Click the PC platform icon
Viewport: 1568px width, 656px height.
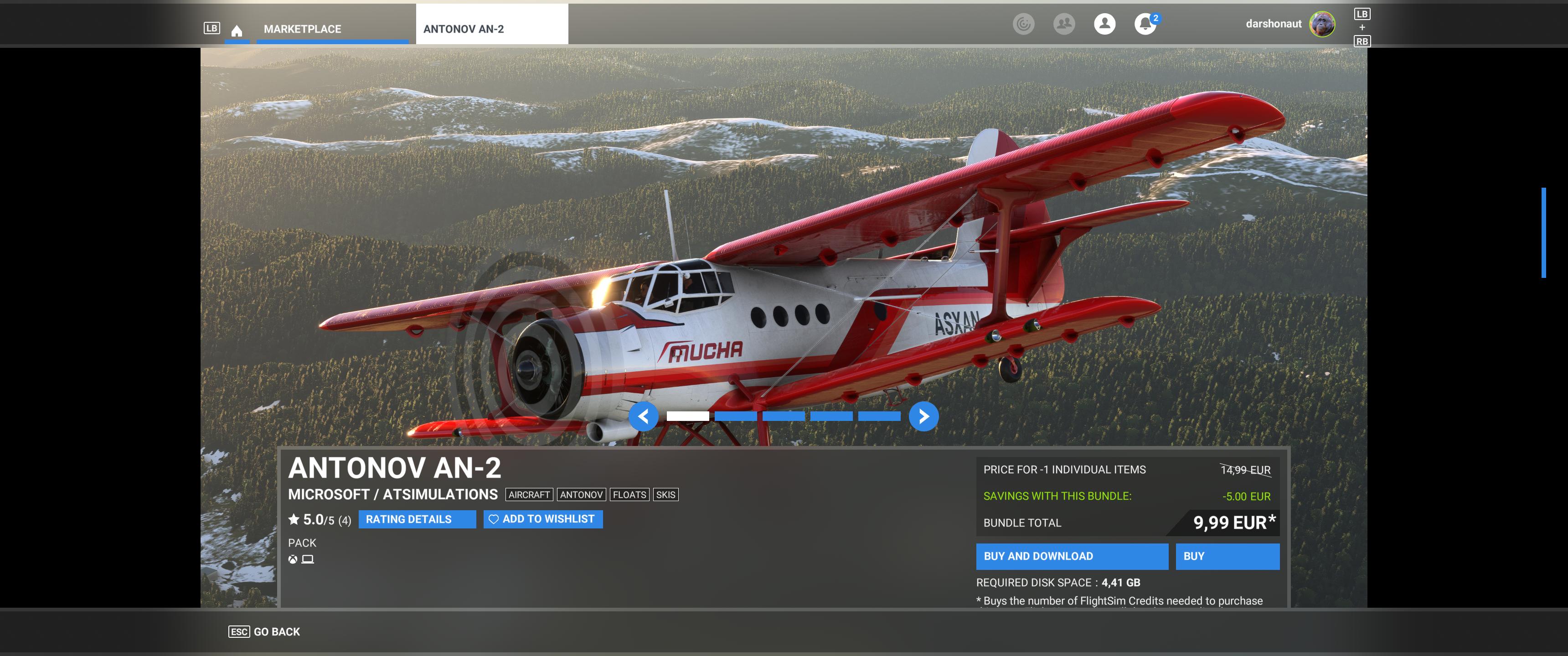tap(308, 559)
